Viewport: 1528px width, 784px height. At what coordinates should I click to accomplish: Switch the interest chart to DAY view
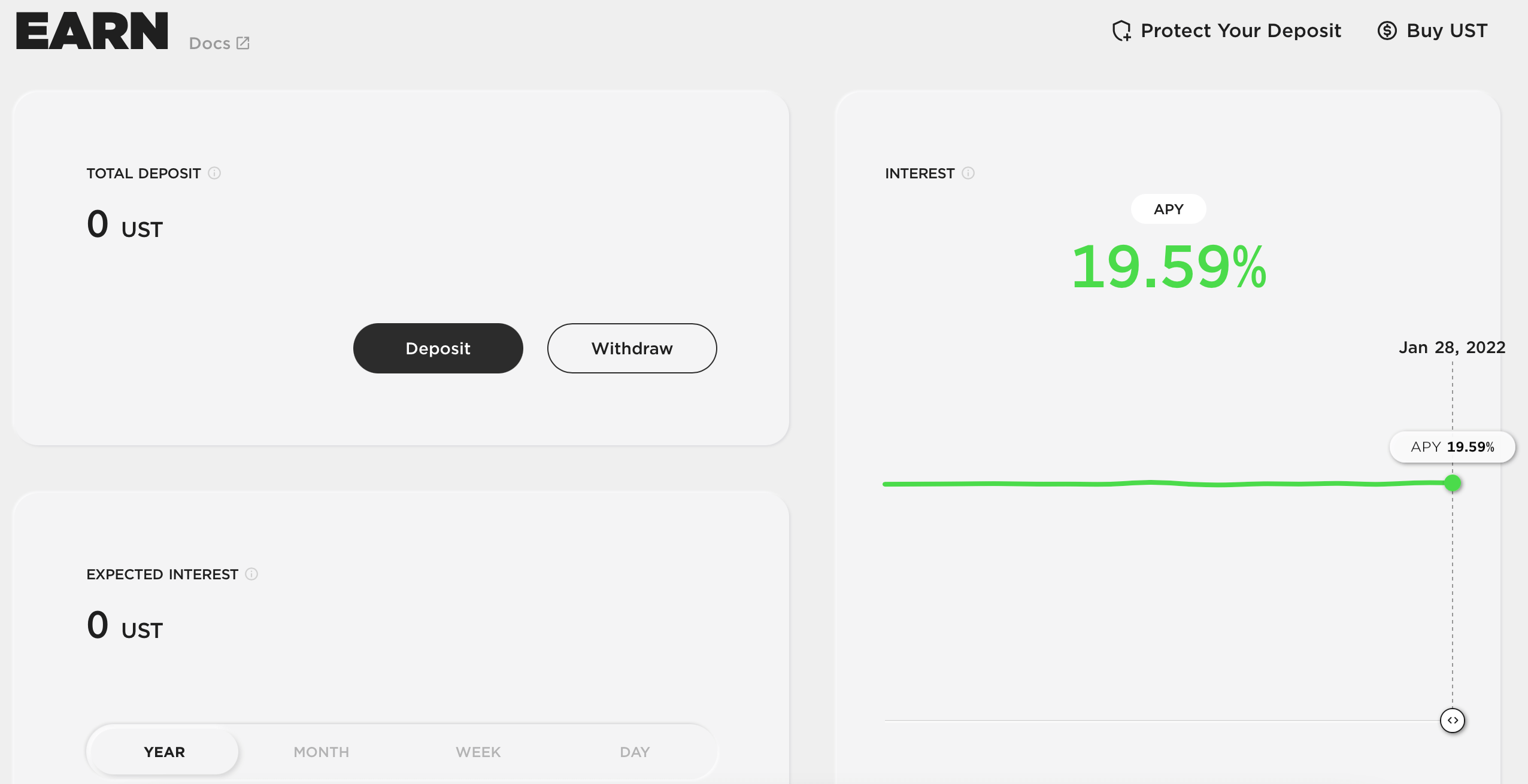pos(634,752)
